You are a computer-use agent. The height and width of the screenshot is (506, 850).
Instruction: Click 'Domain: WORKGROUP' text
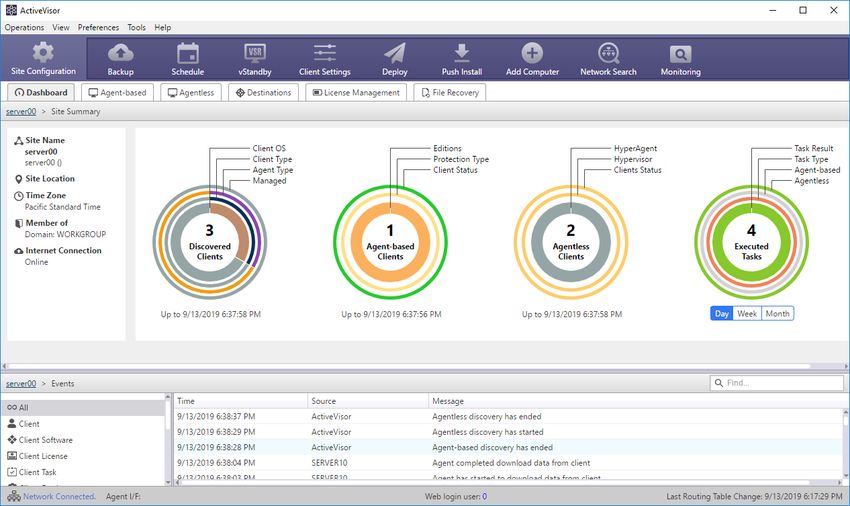click(x=65, y=234)
